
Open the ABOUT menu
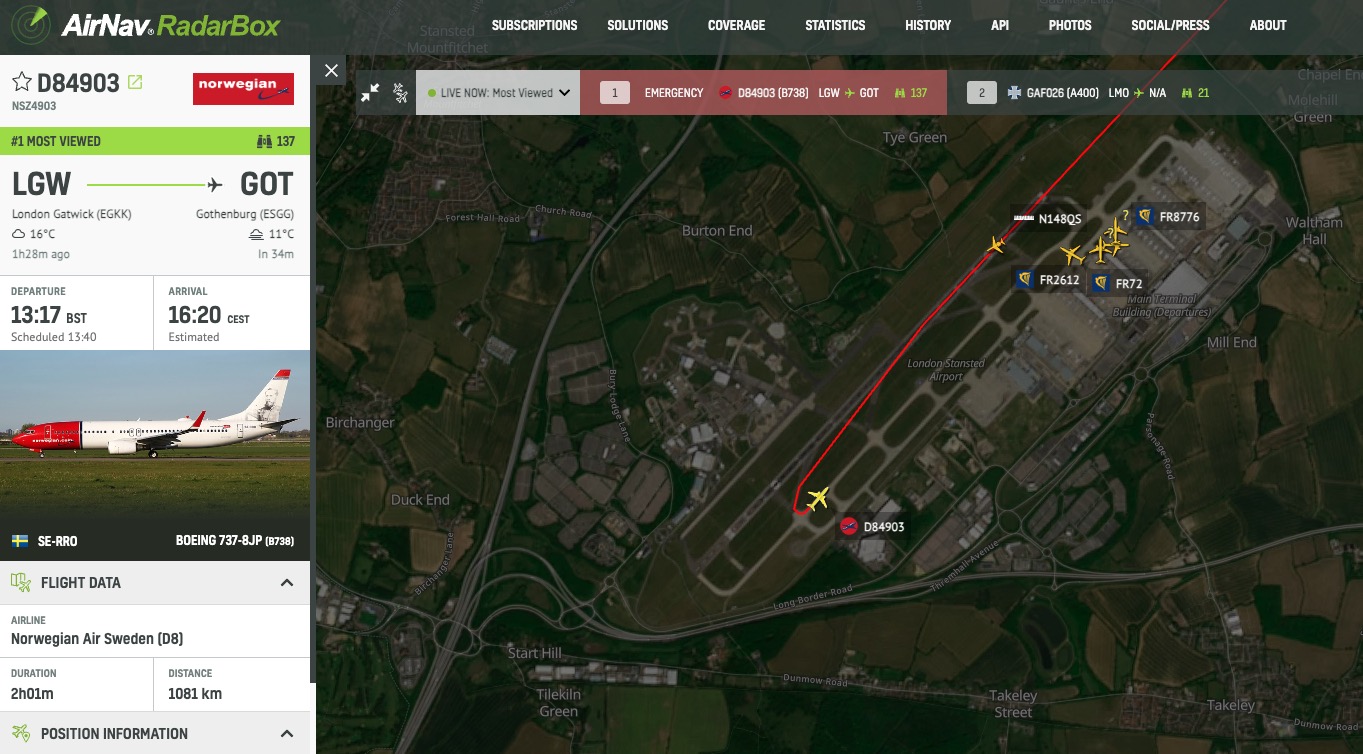coord(1268,25)
